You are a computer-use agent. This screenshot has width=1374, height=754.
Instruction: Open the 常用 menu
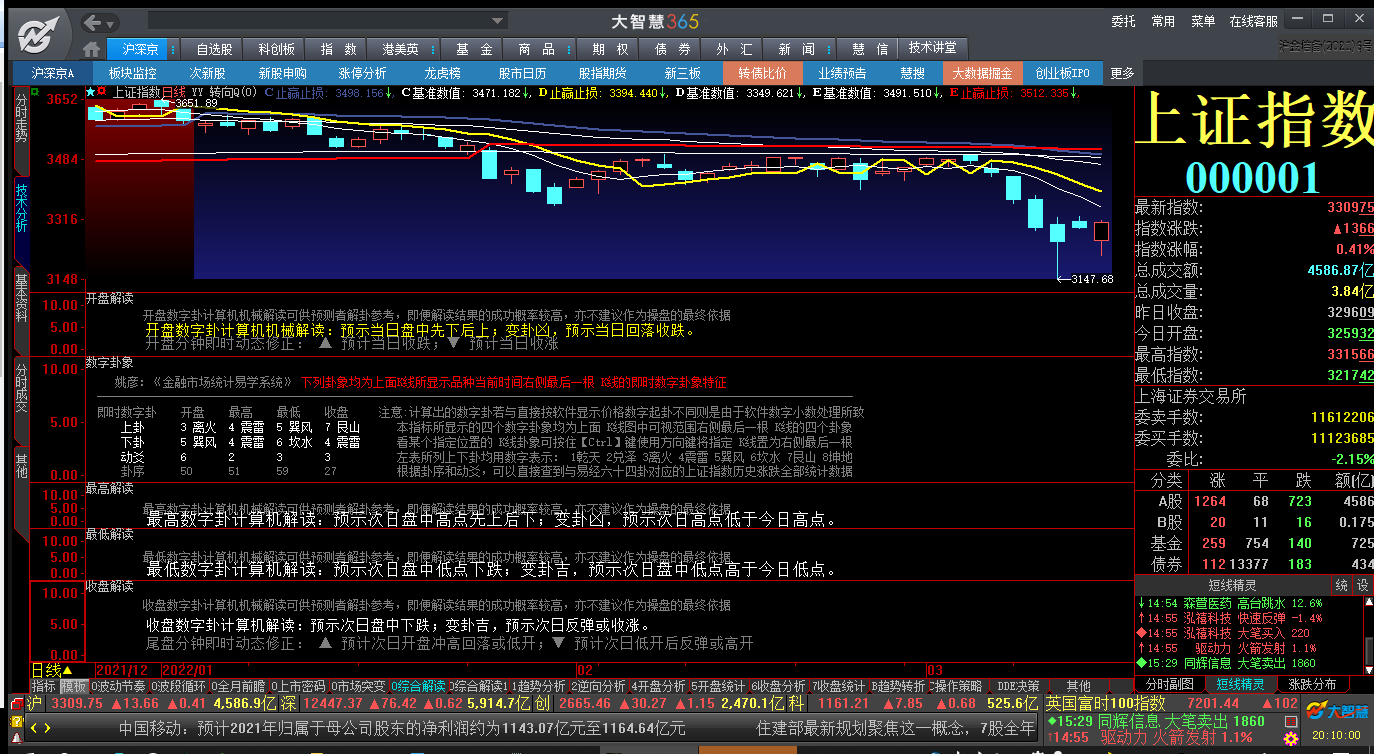[x=1163, y=21]
